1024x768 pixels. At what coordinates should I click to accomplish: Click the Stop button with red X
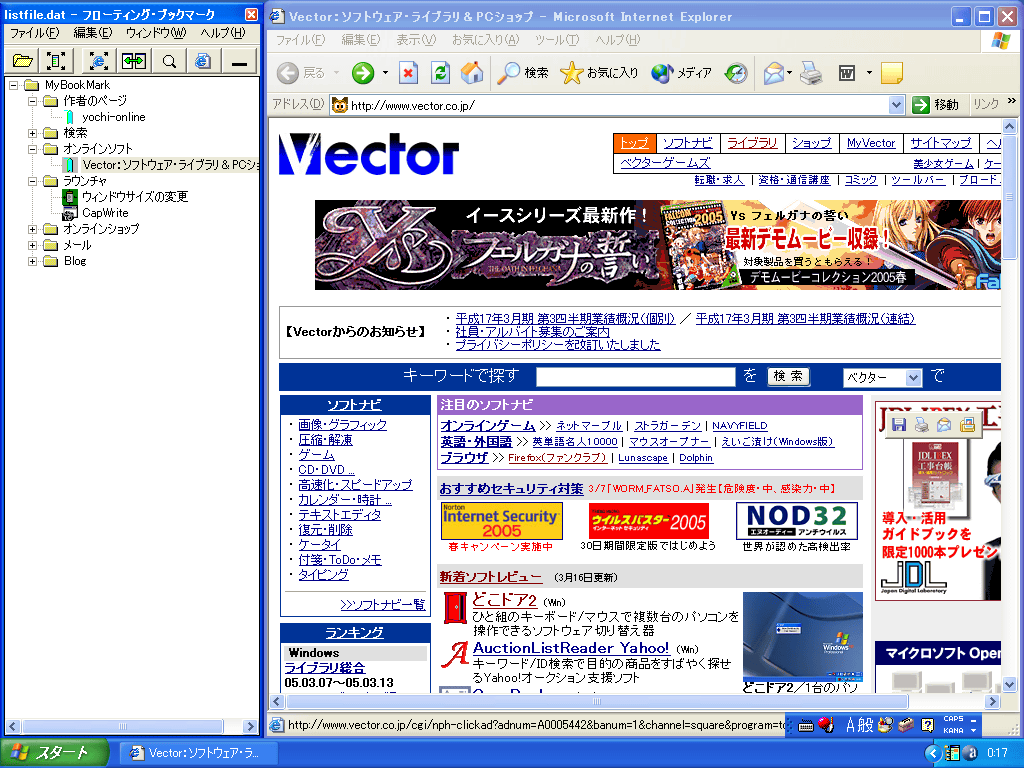tap(409, 72)
